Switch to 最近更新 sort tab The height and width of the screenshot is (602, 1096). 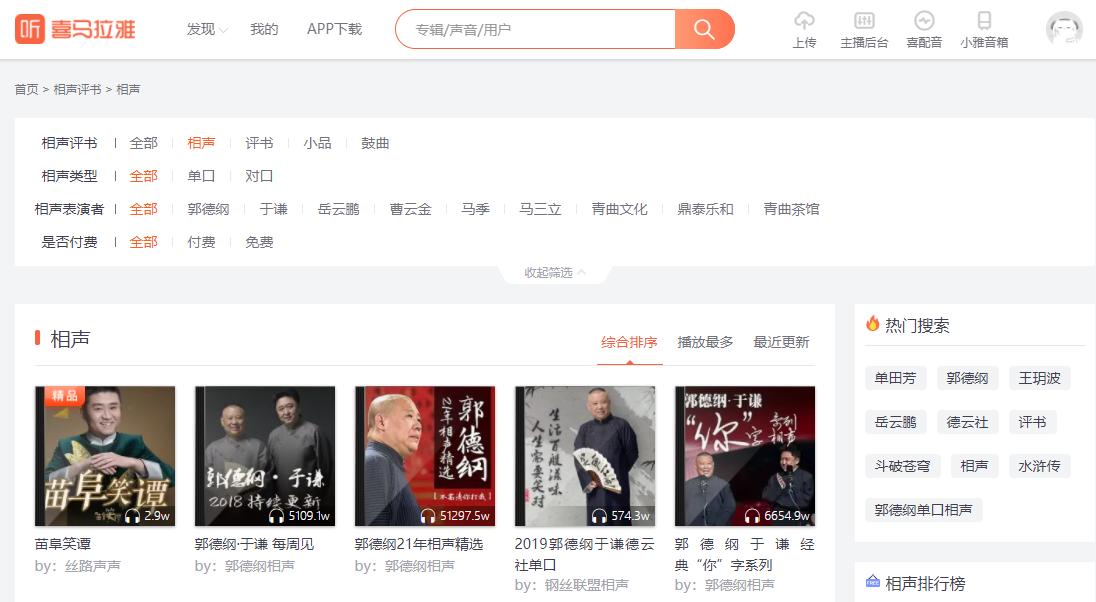[x=781, y=342]
